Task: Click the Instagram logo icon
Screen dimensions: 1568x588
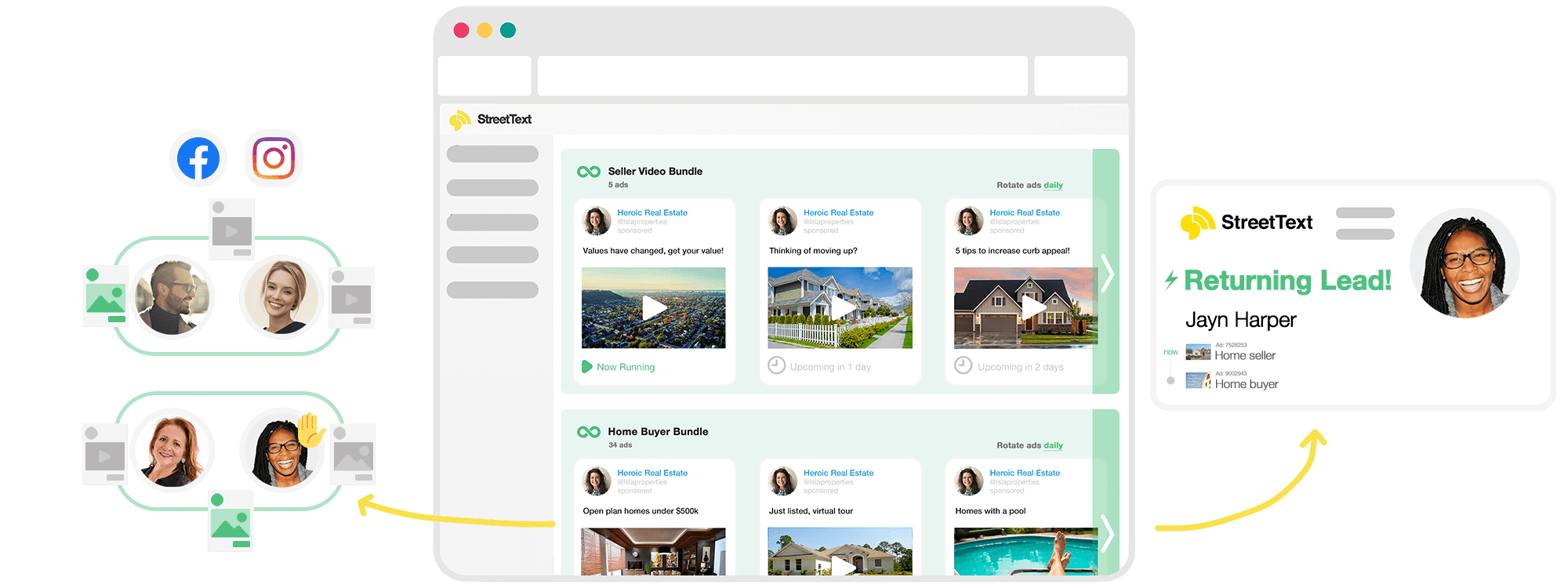Action: (x=274, y=158)
